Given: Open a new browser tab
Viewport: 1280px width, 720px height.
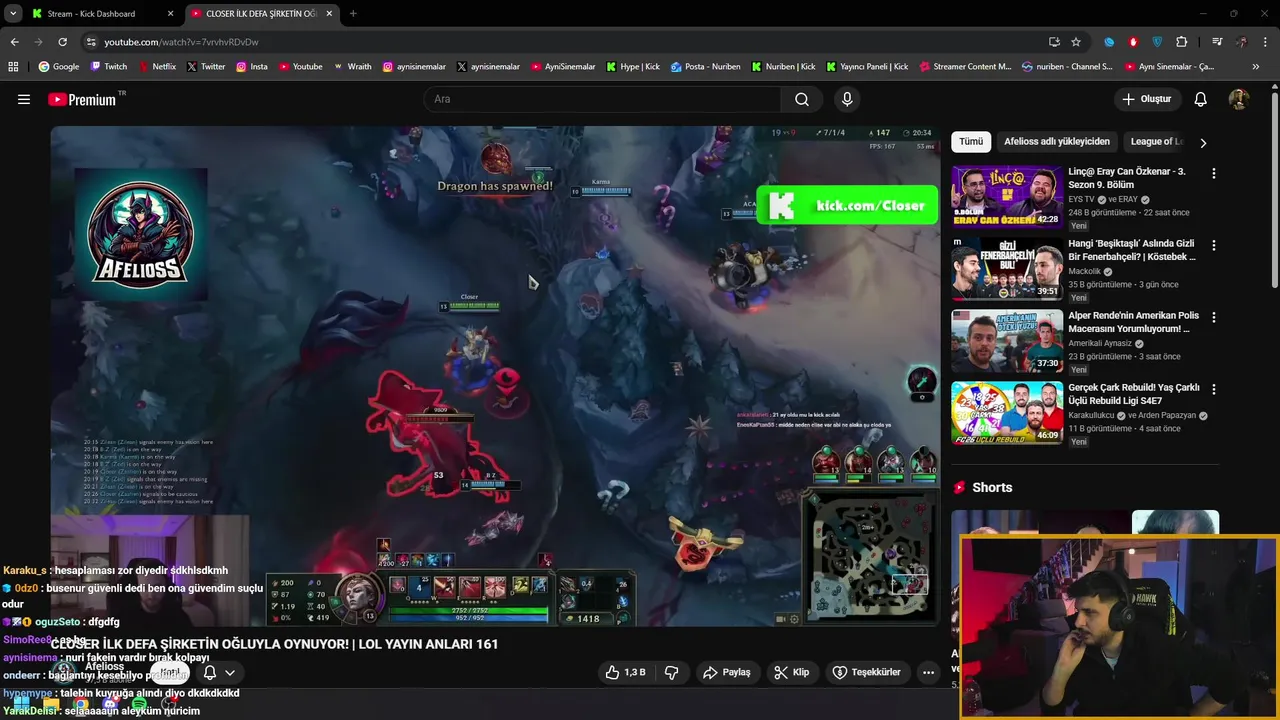Looking at the screenshot, I should coord(353,14).
